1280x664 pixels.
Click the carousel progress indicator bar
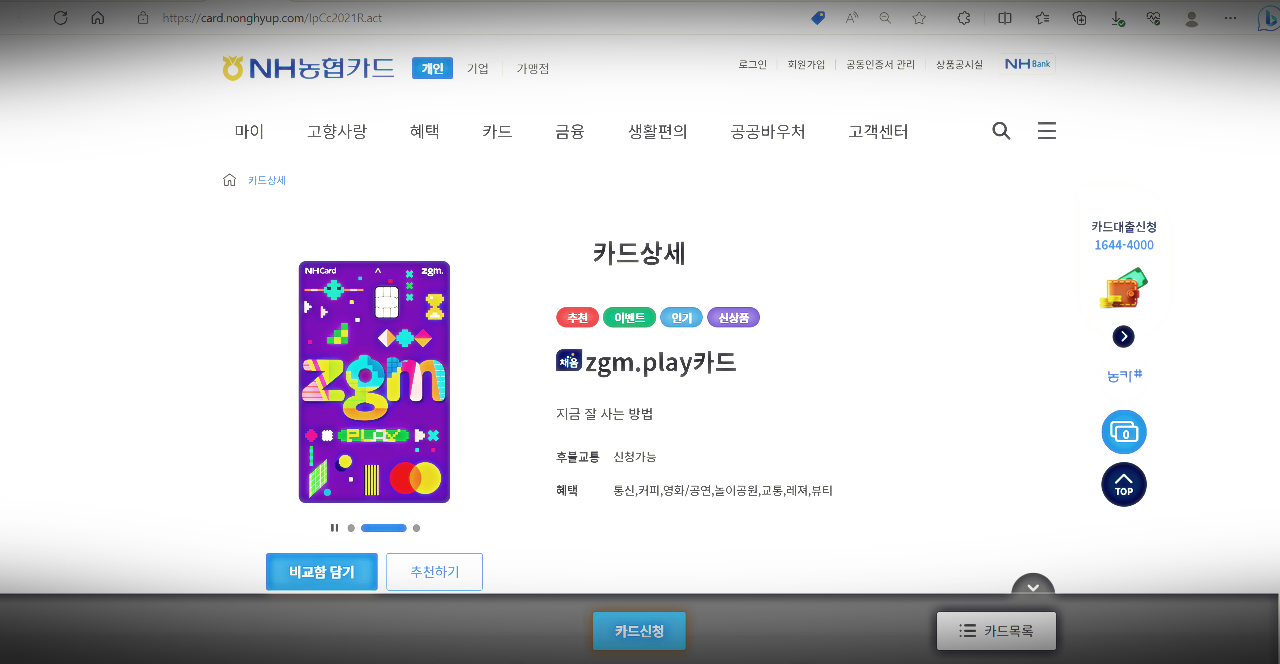383,527
